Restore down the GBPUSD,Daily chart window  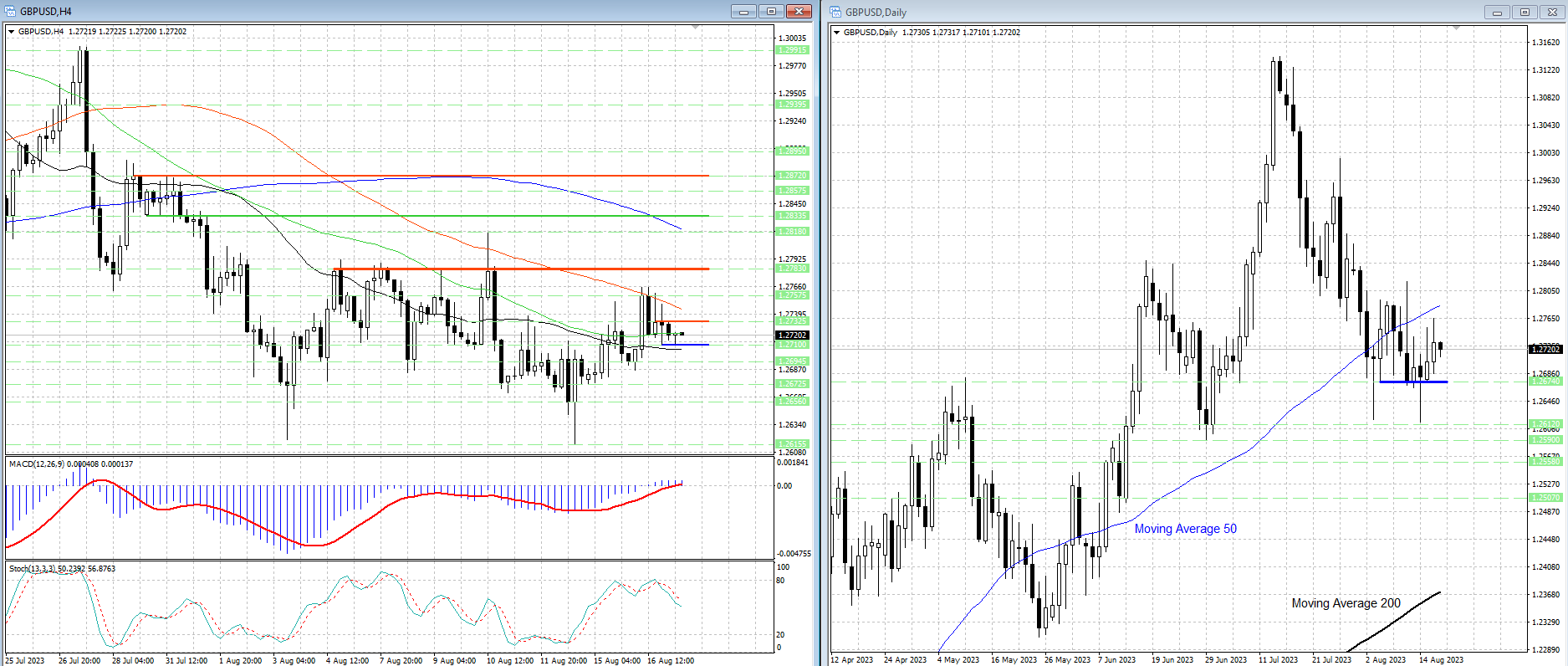1525,13
